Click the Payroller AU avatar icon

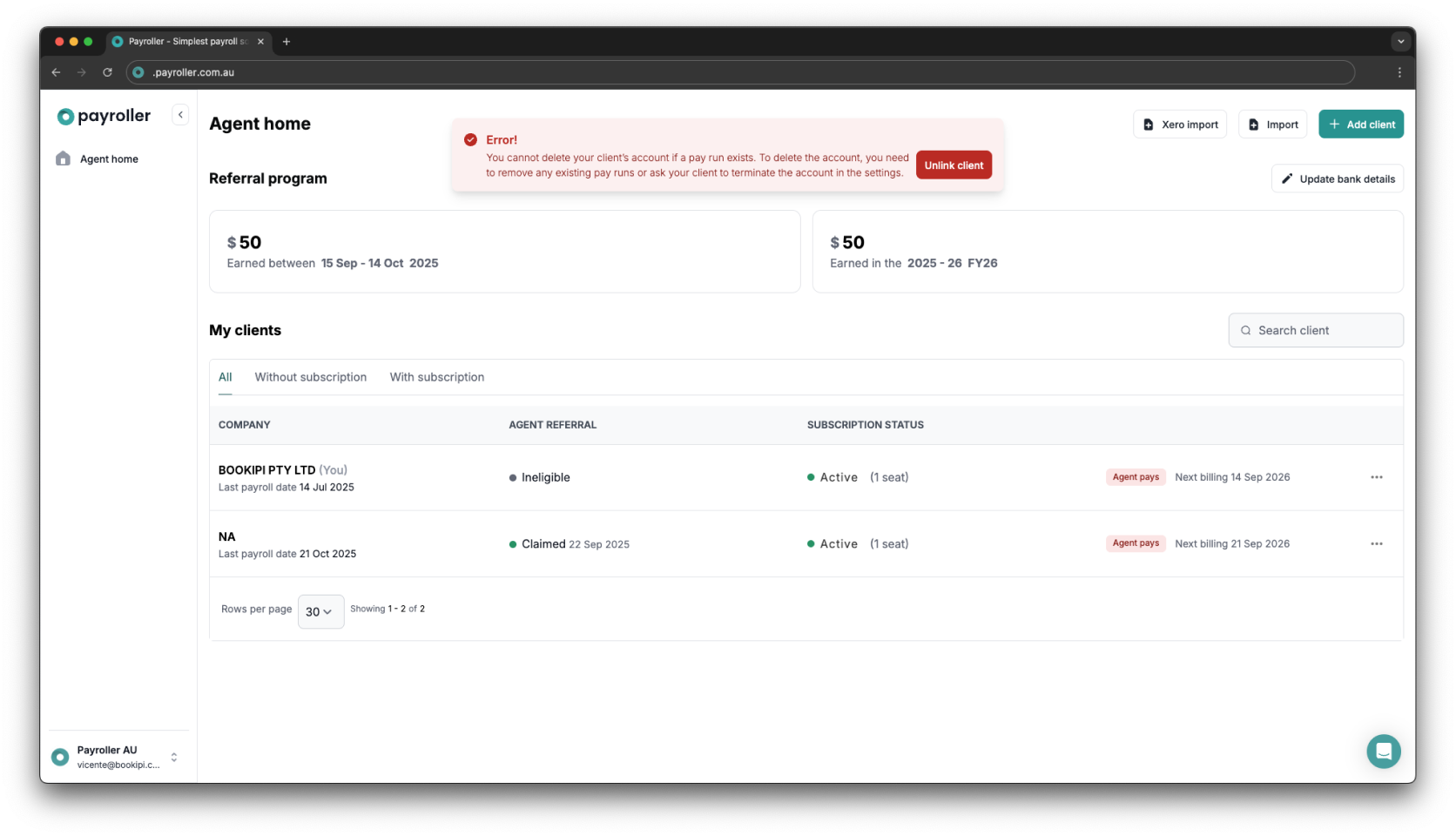coord(60,757)
